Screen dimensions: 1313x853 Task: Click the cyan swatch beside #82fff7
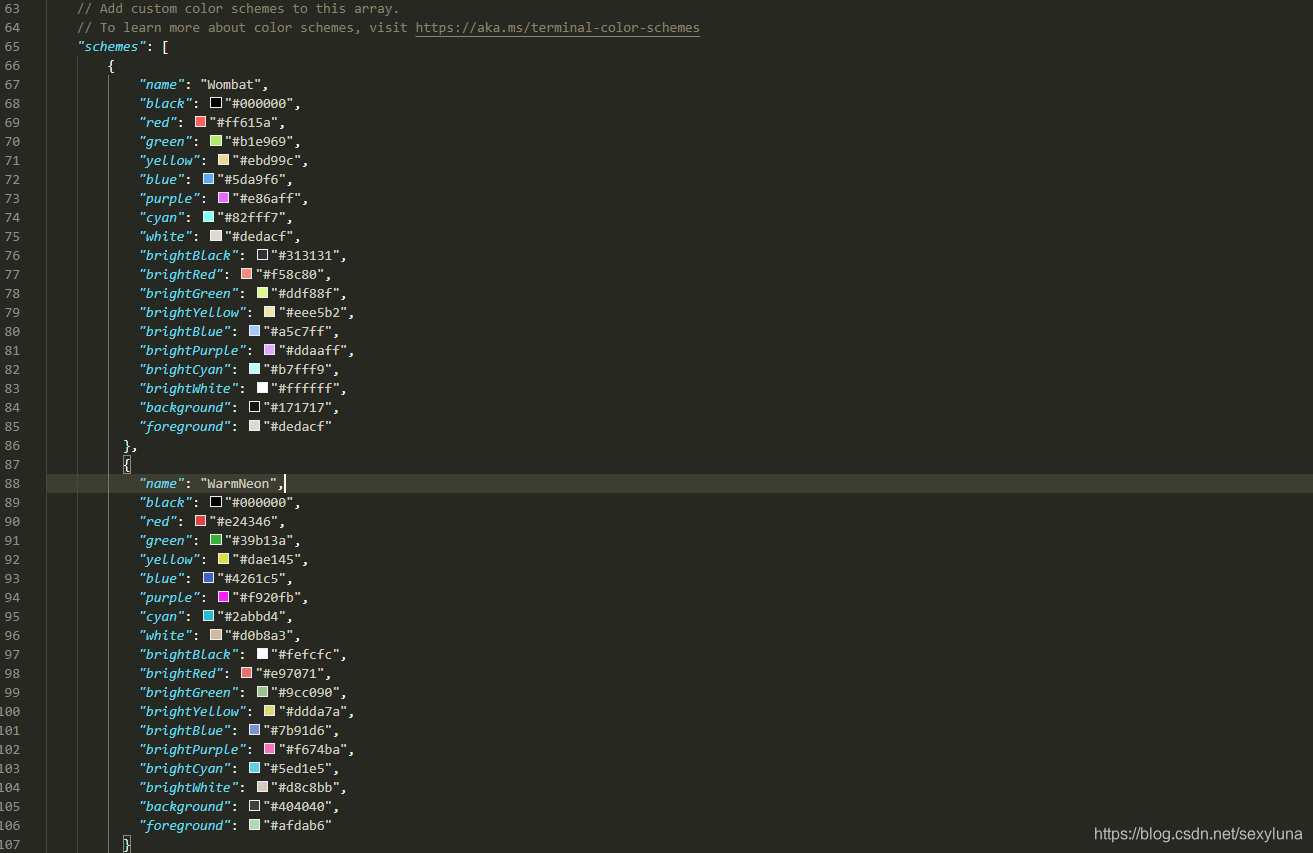[208, 217]
